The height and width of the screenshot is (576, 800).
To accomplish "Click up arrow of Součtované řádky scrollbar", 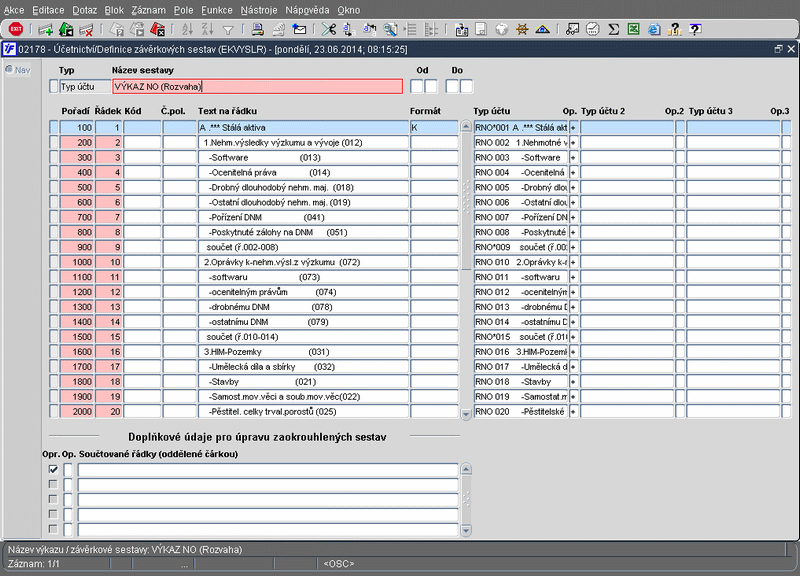I will pos(466,469).
